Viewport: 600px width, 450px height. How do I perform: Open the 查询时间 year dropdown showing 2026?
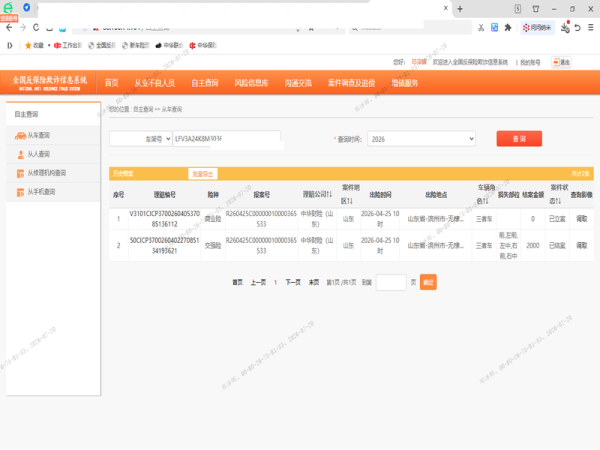pyautogui.click(x=421, y=139)
